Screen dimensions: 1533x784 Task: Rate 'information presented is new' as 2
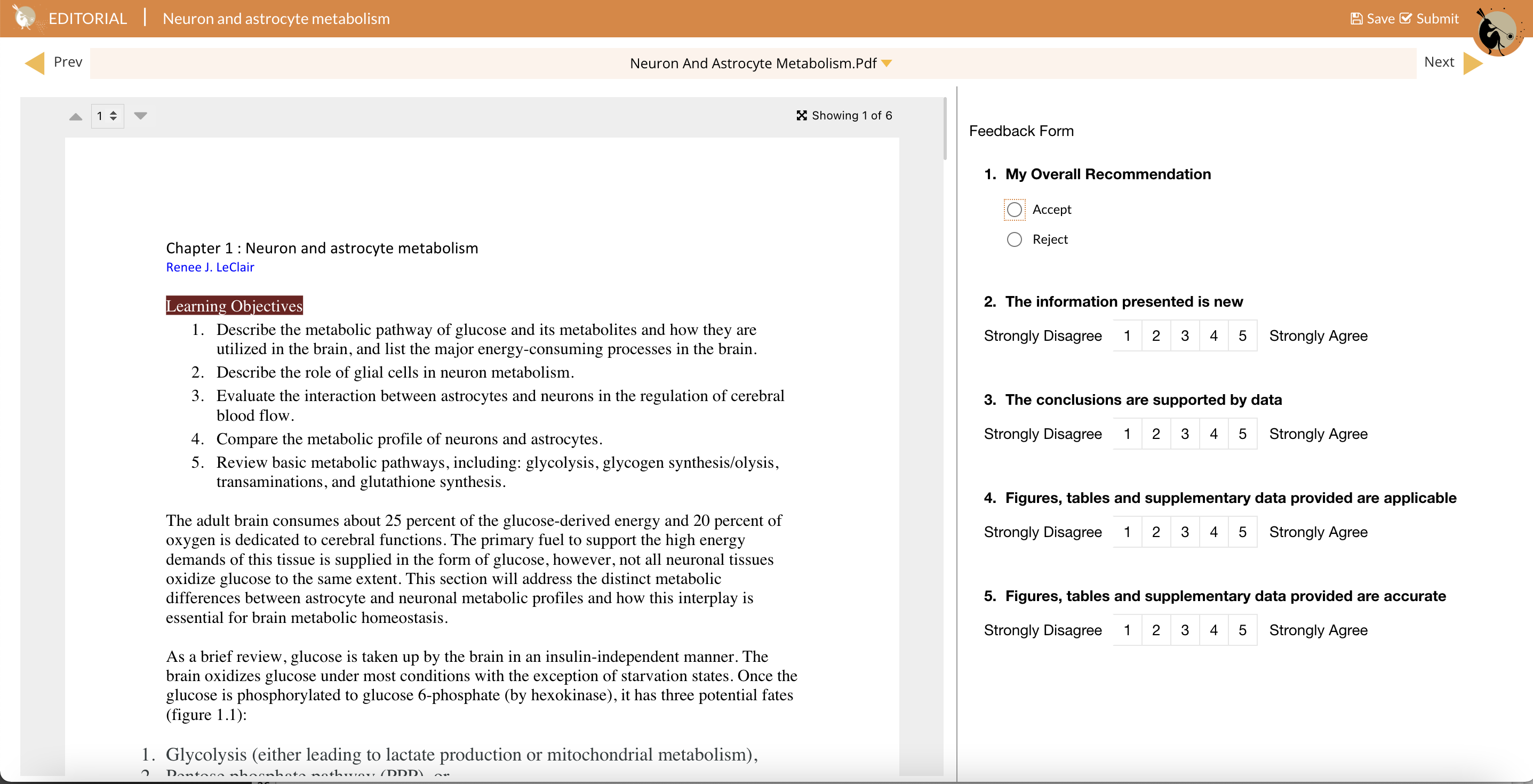1156,335
